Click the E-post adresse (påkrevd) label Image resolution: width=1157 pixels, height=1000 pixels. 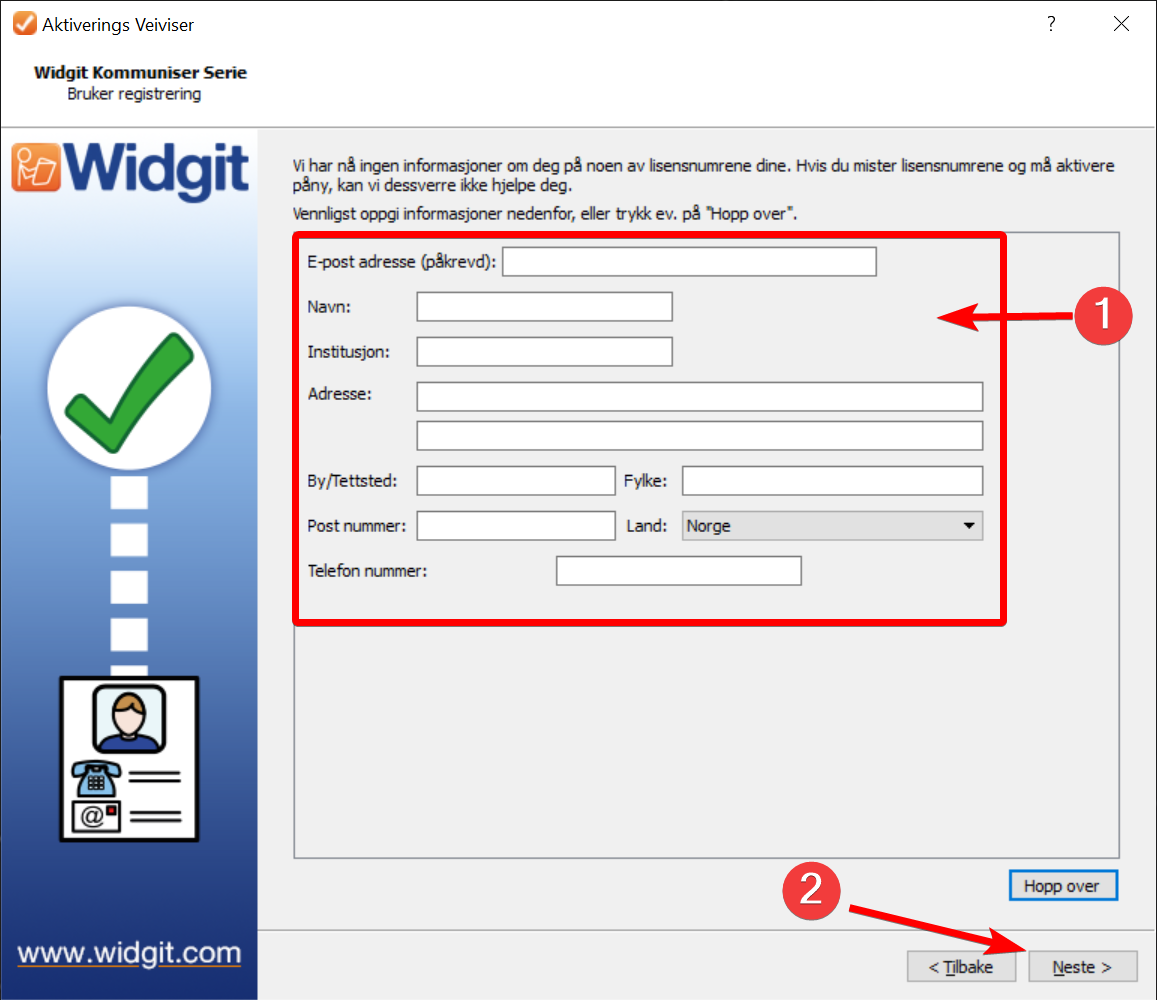(401, 262)
